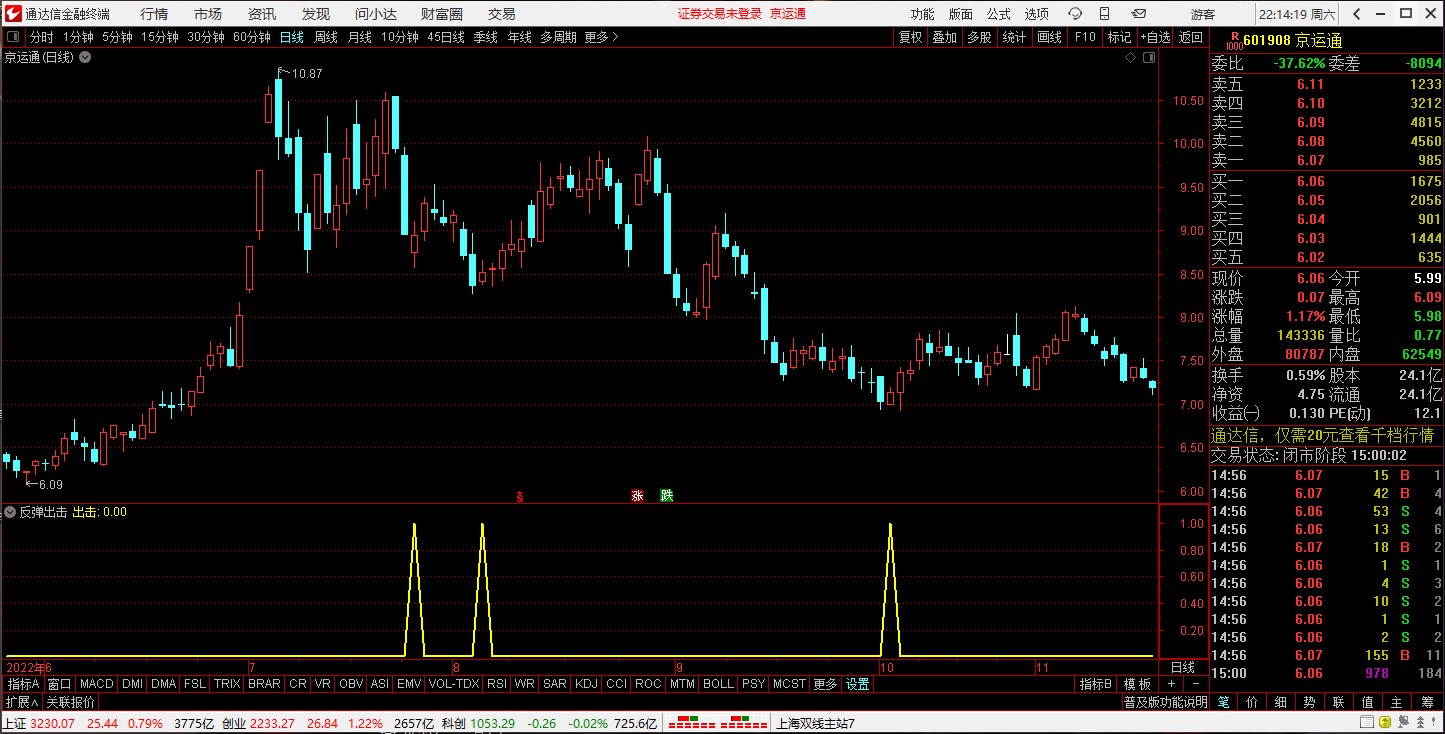
Task: Switch to 细 detail tab
Action: click(1281, 703)
